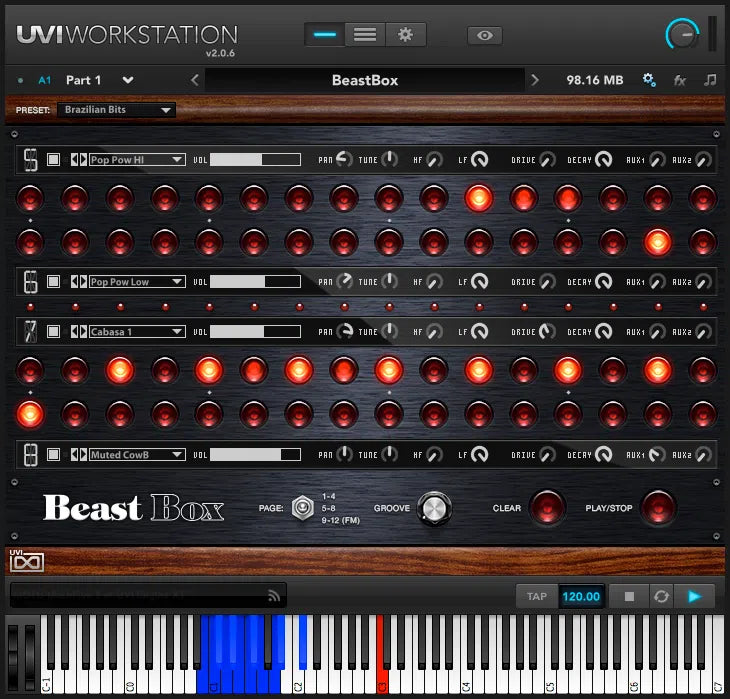Switch to the gear settings view tab
The image size is (730, 699).
[x=405, y=35]
